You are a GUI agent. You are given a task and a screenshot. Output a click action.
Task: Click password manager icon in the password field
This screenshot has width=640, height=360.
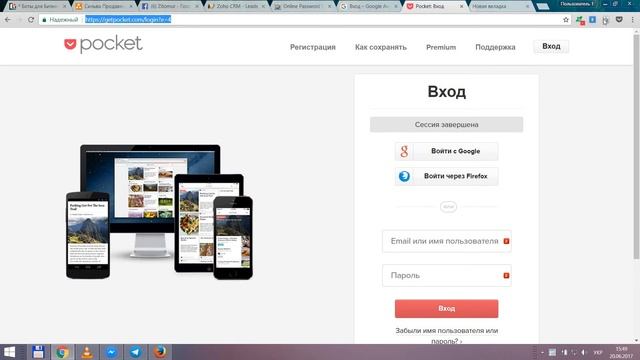click(506, 276)
